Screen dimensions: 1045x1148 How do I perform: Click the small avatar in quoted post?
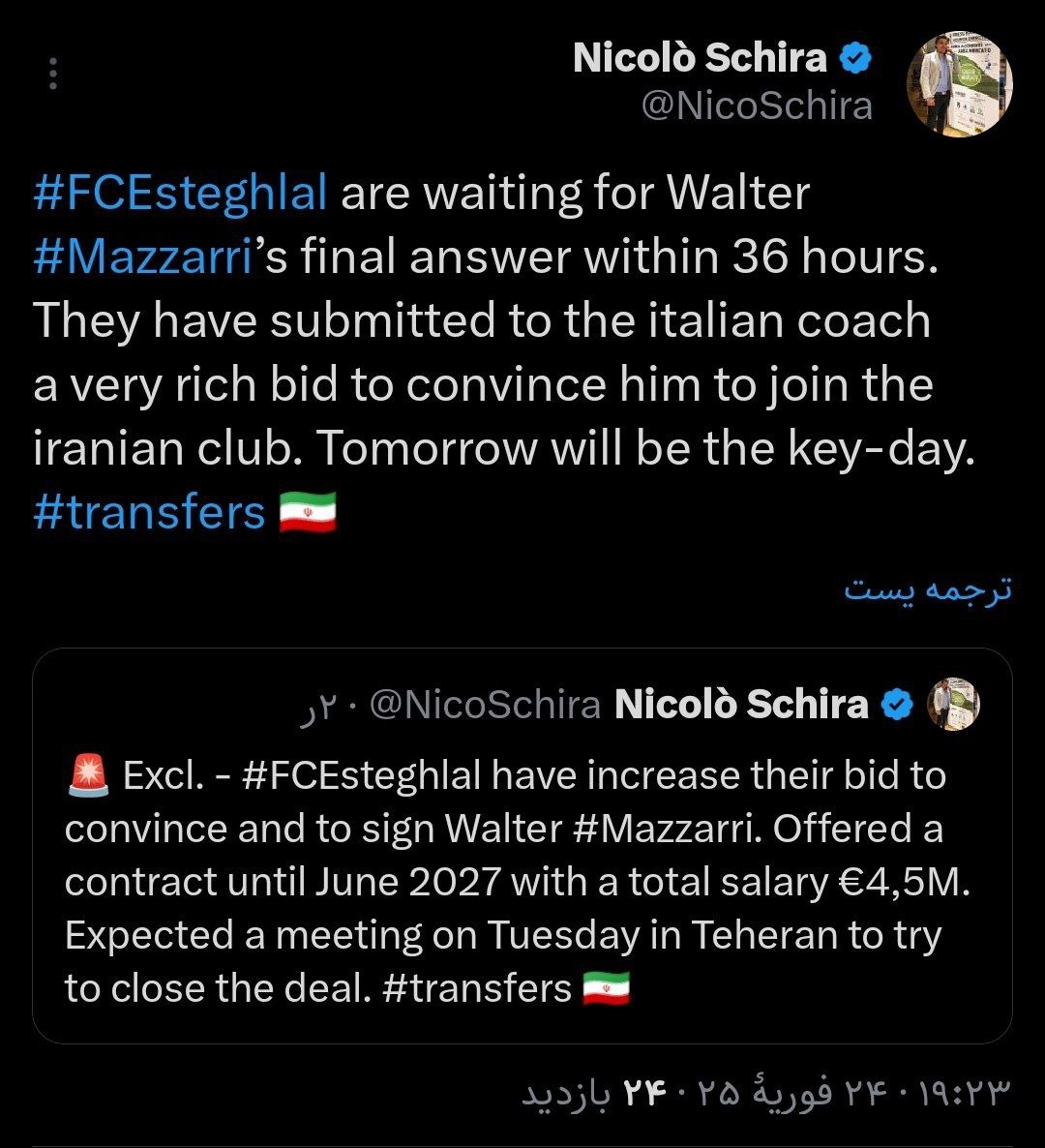[953, 704]
